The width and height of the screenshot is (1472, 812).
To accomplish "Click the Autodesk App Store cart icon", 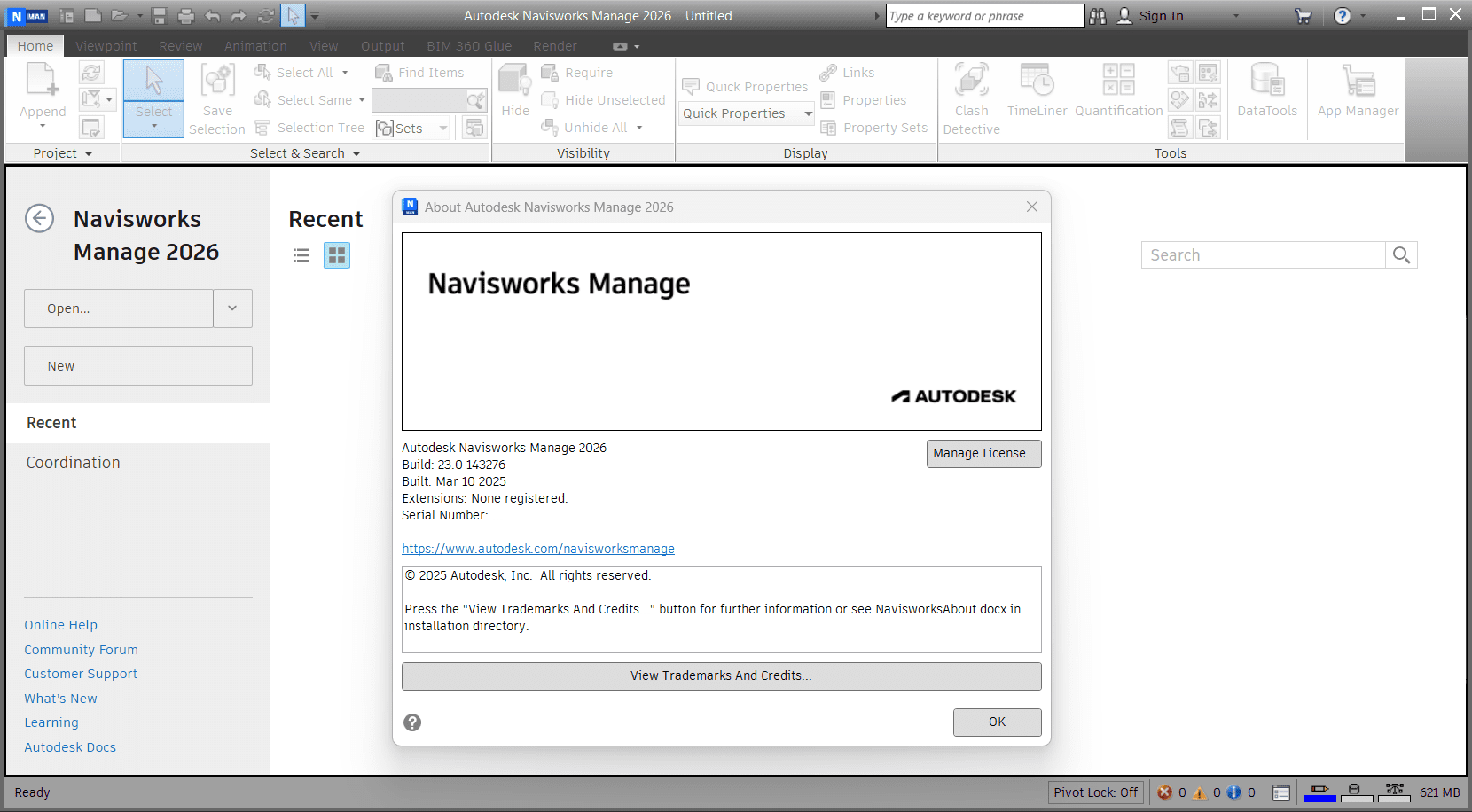I will pos(1303,16).
